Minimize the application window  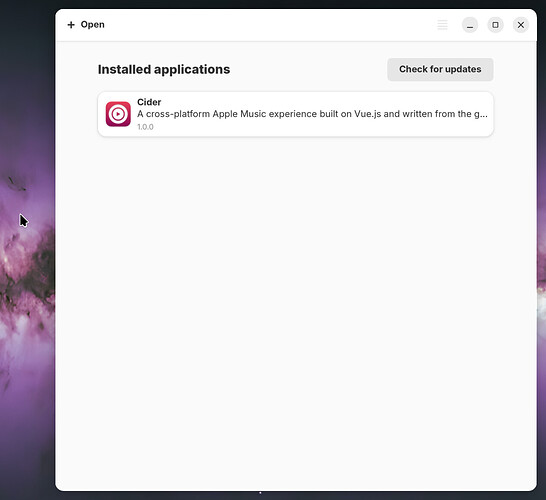pos(470,25)
